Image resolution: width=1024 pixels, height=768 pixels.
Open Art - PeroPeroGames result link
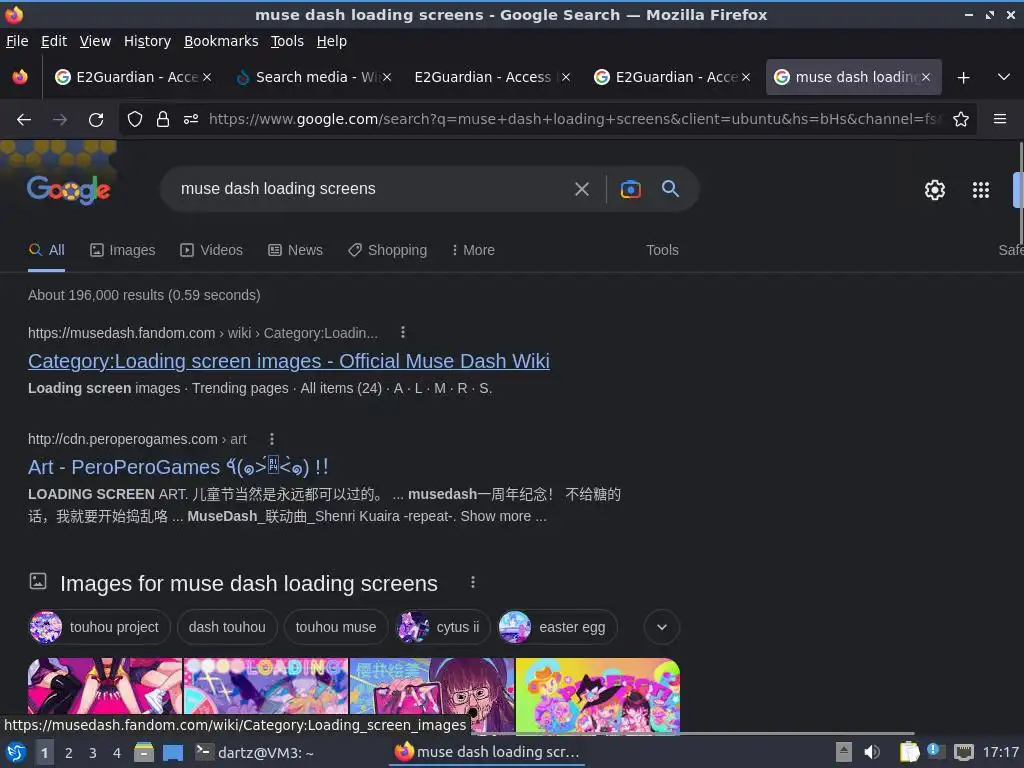click(178, 467)
